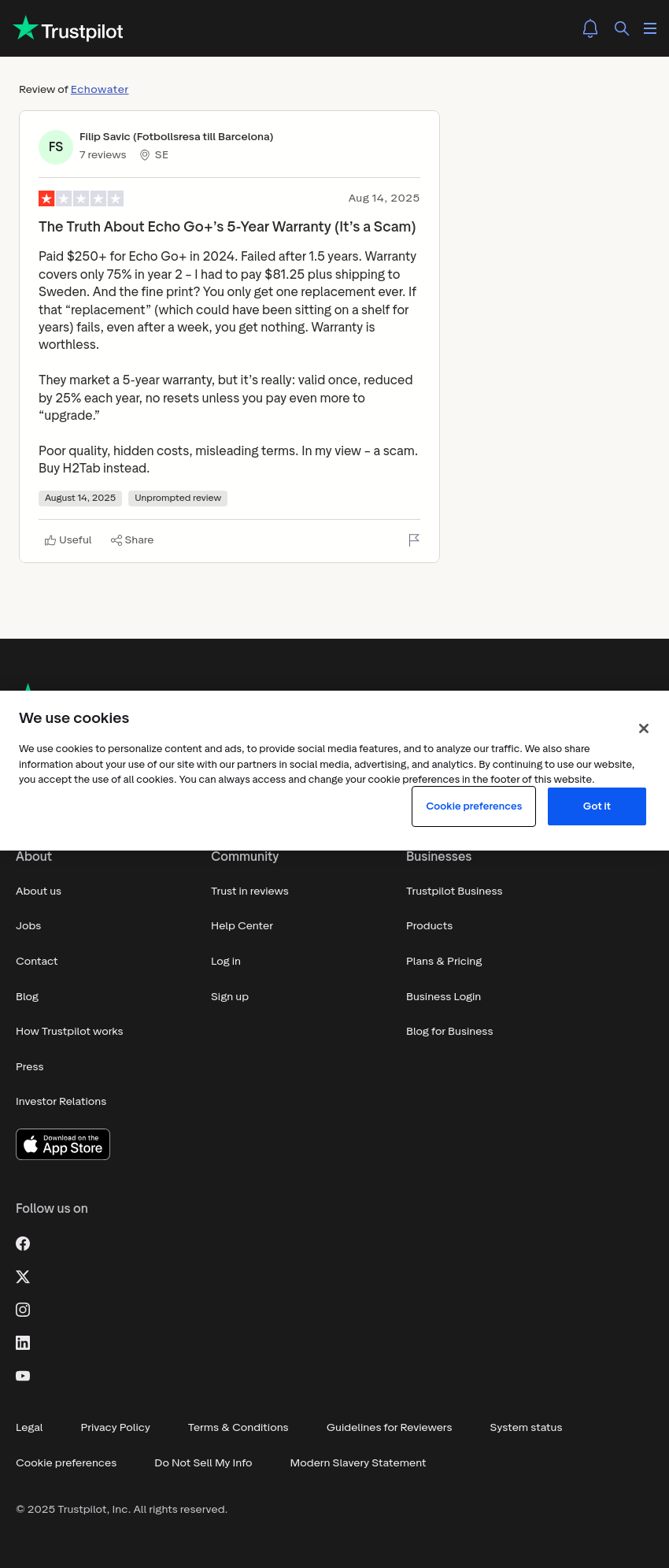
Task: Flag this review with the flag icon
Action: [x=414, y=539]
